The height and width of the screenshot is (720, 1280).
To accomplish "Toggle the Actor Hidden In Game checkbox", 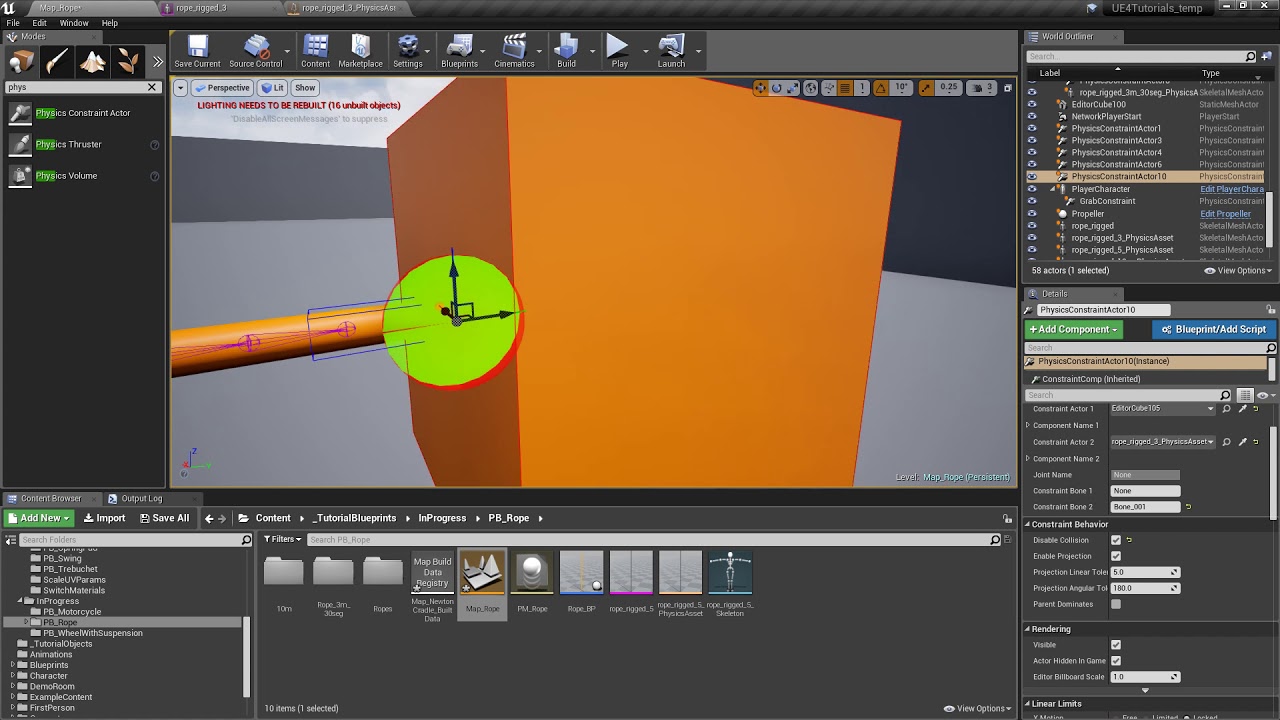I will click(1116, 661).
